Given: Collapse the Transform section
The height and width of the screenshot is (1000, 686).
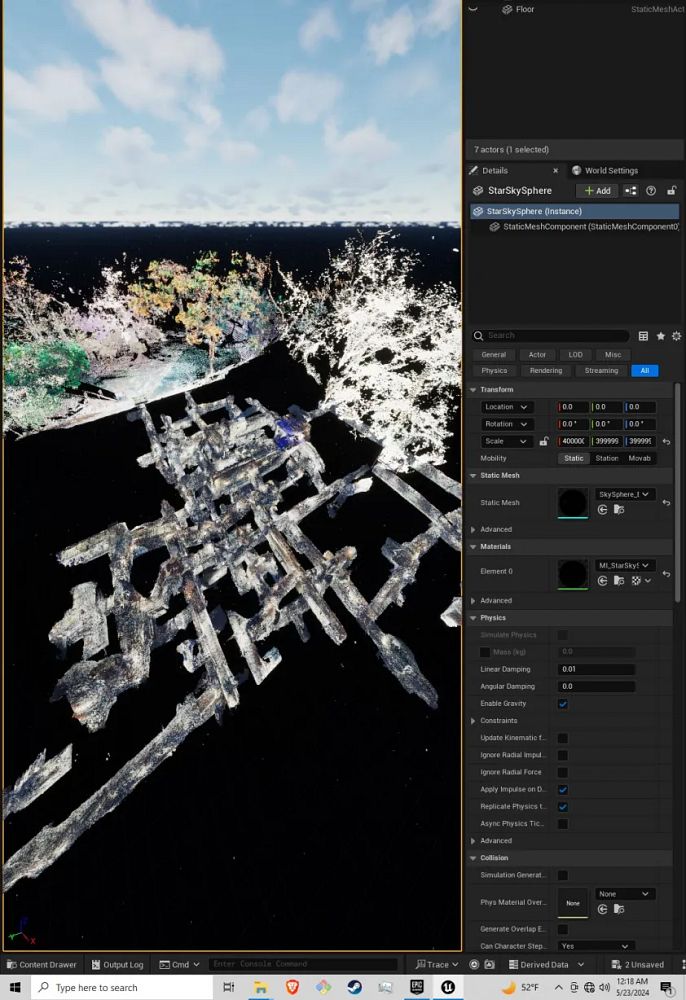Looking at the screenshot, I should click(473, 390).
